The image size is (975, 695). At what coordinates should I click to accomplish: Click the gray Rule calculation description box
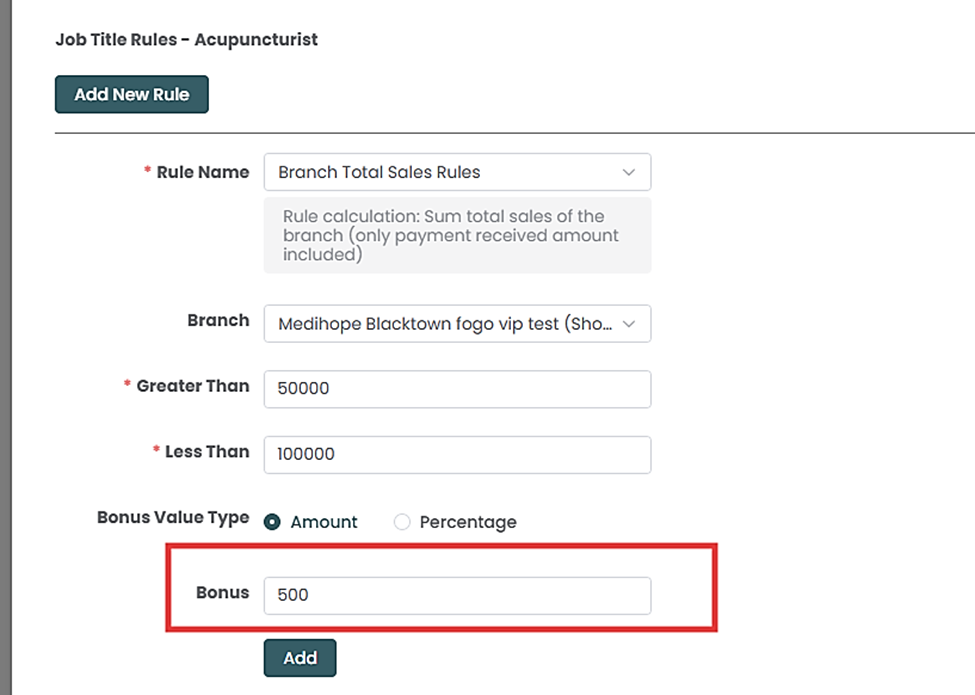click(457, 235)
